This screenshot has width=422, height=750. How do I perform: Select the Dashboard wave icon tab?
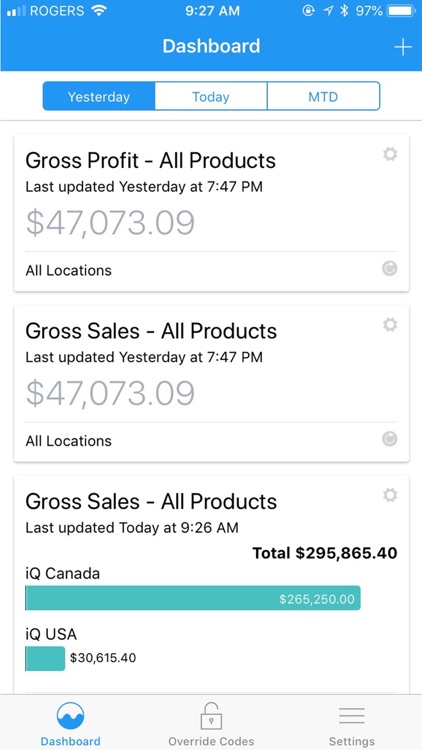tap(70, 716)
